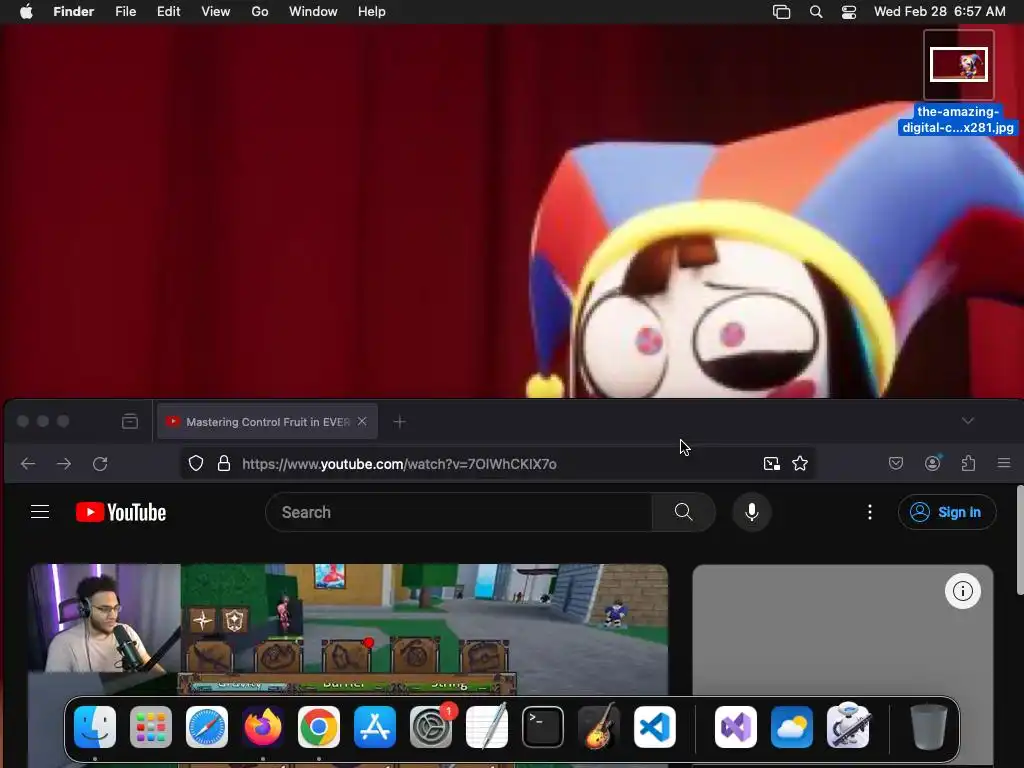Open Firefox application hamburger menu
Viewport: 1024px width, 768px height.
1004,463
